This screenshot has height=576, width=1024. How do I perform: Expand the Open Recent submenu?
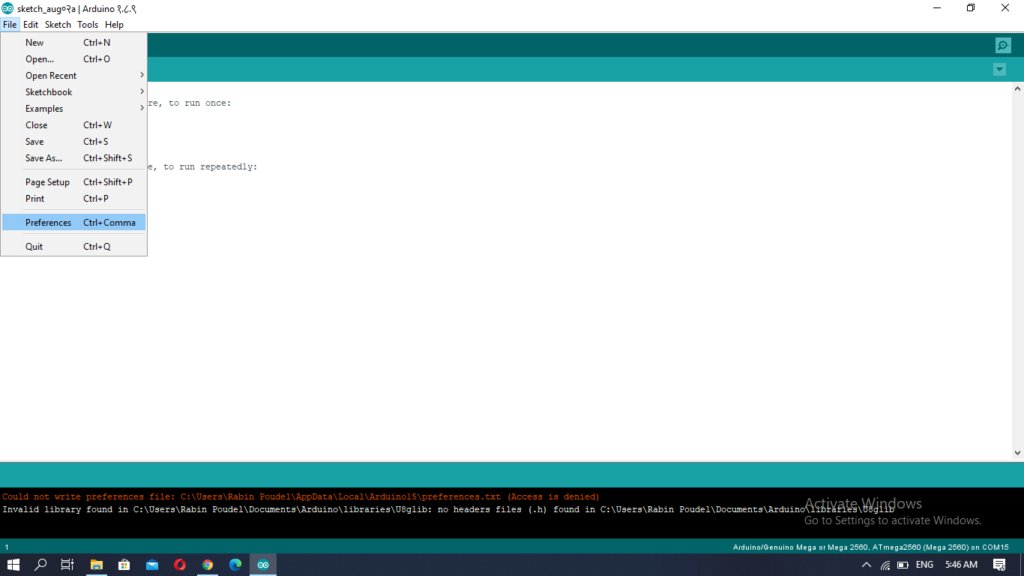pyautogui.click(x=74, y=75)
